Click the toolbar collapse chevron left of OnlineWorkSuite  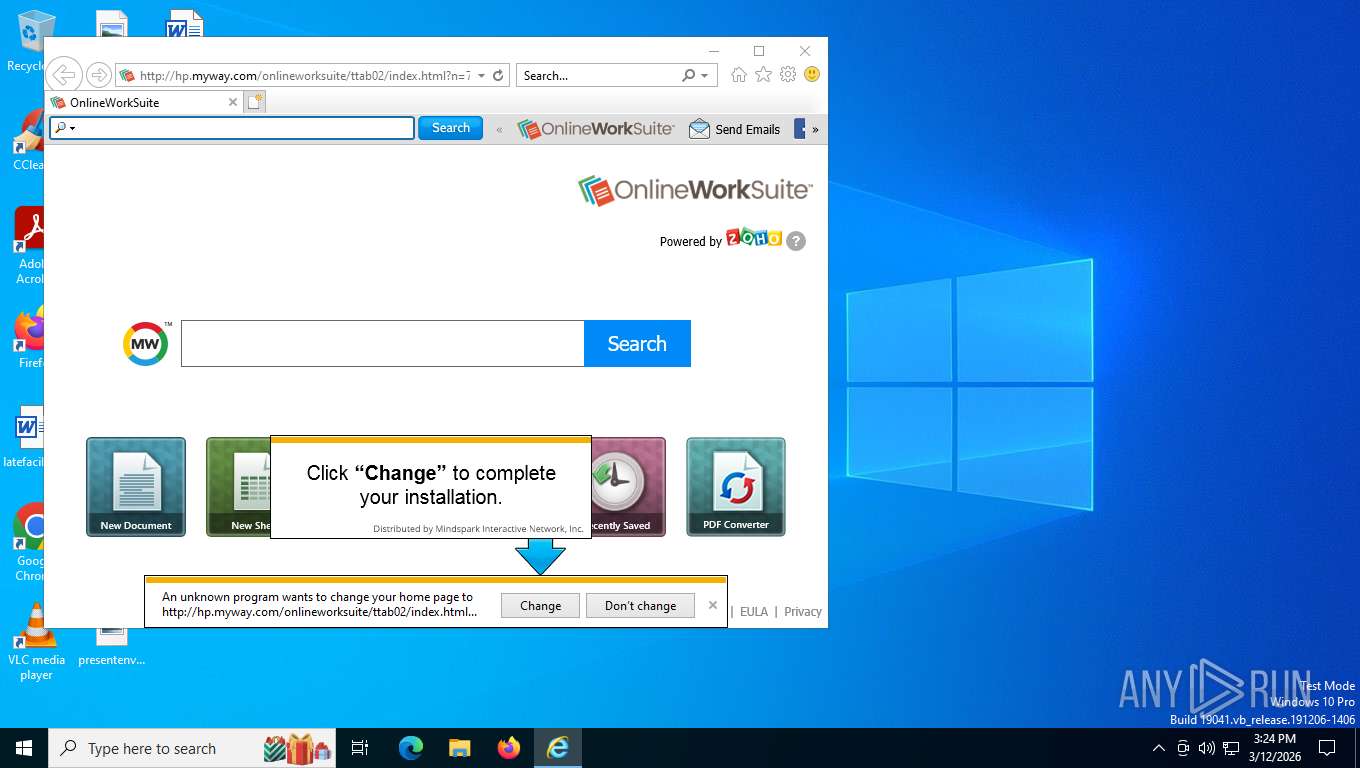coord(500,129)
